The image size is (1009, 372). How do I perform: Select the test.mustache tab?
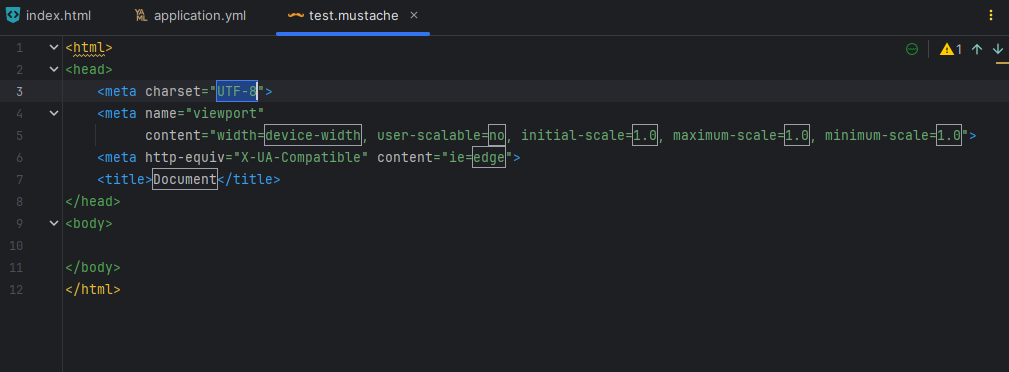(x=353, y=15)
